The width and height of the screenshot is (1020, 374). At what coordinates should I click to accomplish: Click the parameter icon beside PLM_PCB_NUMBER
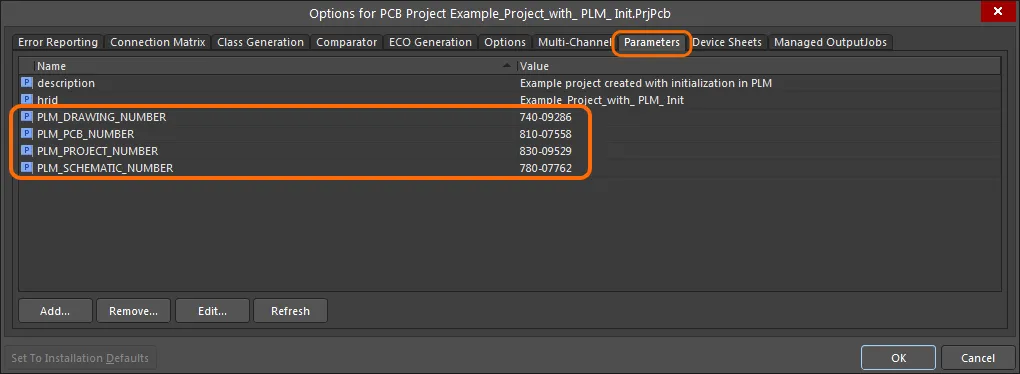(x=27, y=134)
